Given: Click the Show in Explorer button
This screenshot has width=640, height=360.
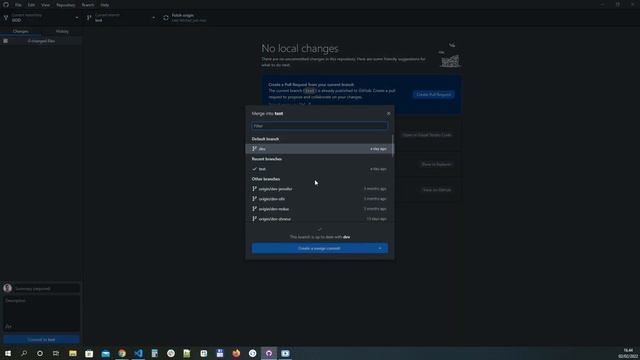Looking at the screenshot, I should point(436,164).
